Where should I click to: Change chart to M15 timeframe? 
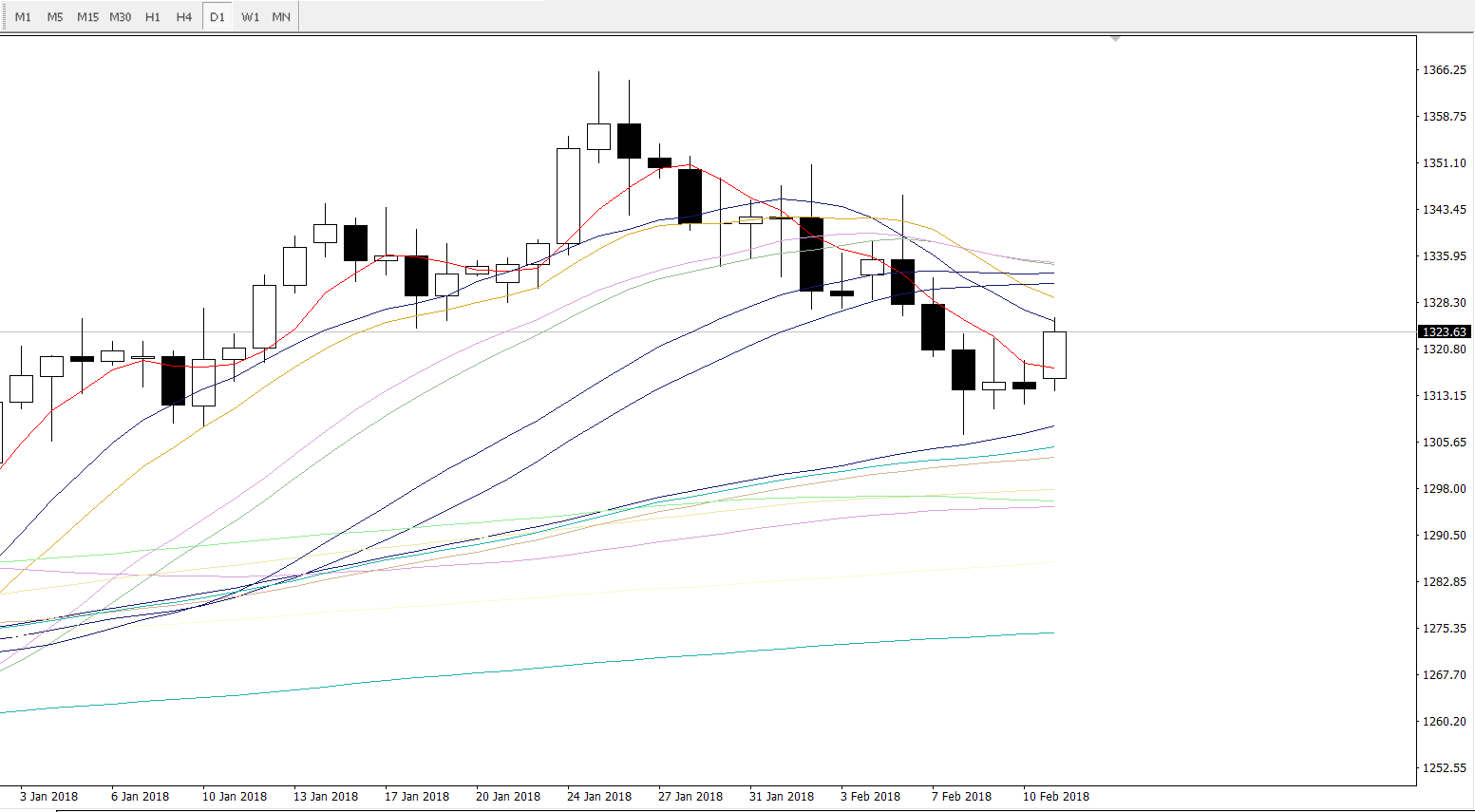click(x=87, y=17)
